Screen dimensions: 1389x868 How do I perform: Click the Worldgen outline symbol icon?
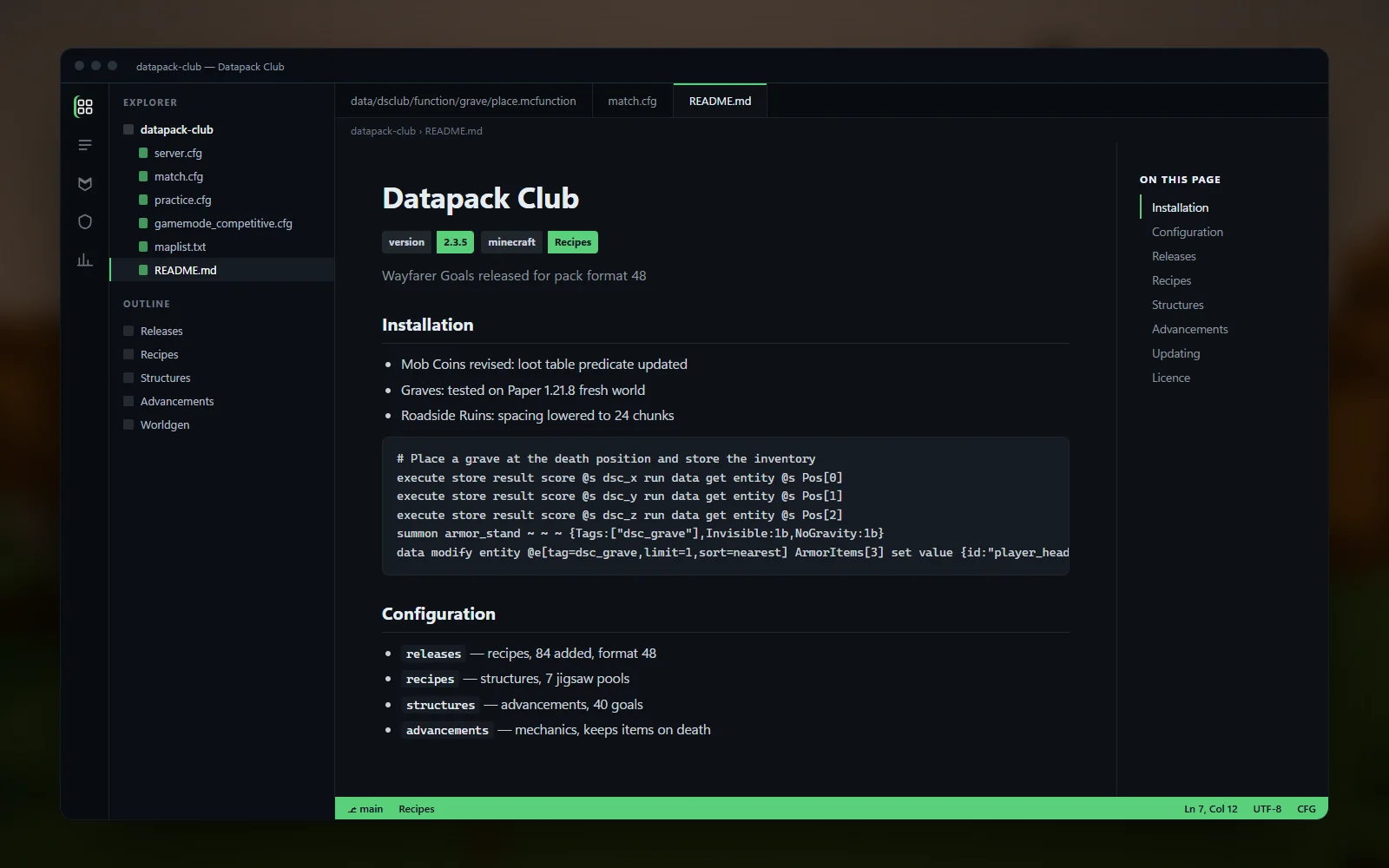click(x=128, y=424)
